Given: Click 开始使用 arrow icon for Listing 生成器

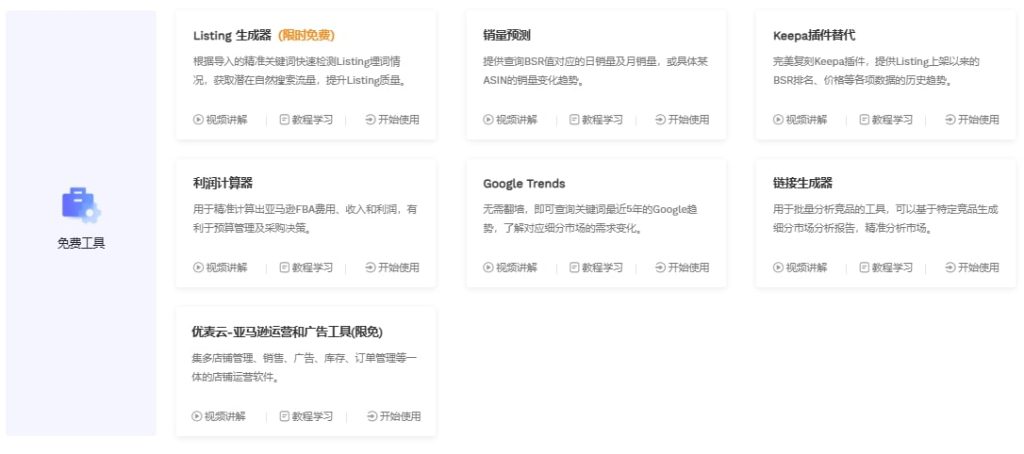Looking at the screenshot, I should click(370, 120).
